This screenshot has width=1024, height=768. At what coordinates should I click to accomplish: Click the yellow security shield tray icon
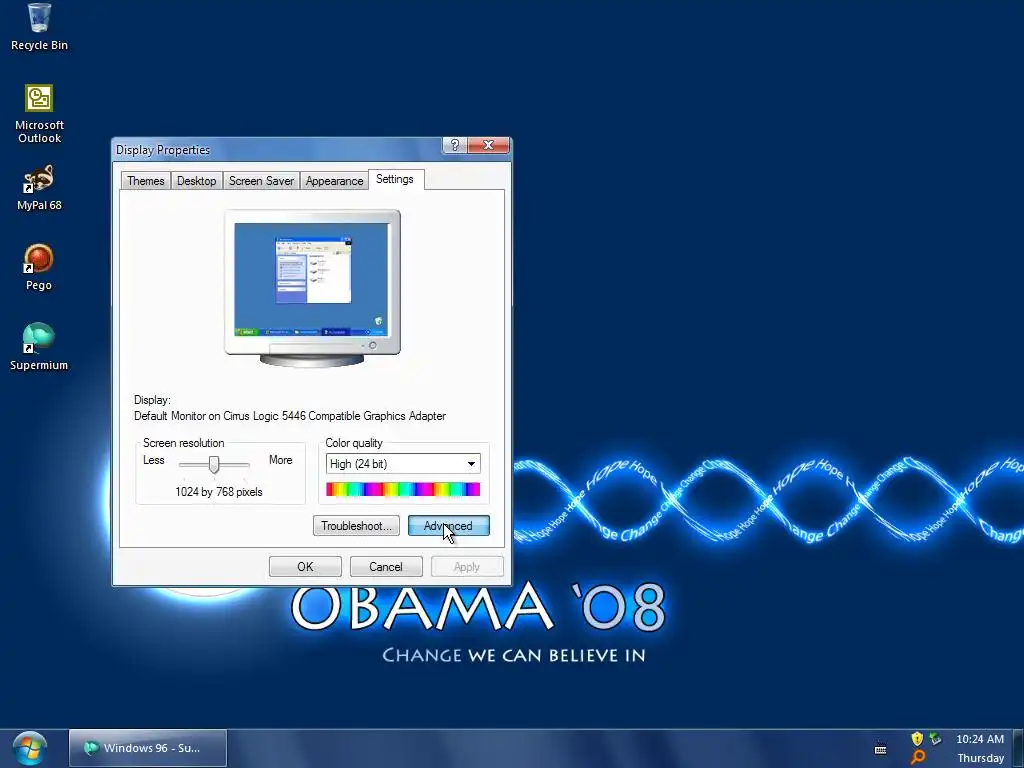pyautogui.click(x=917, y=739)
